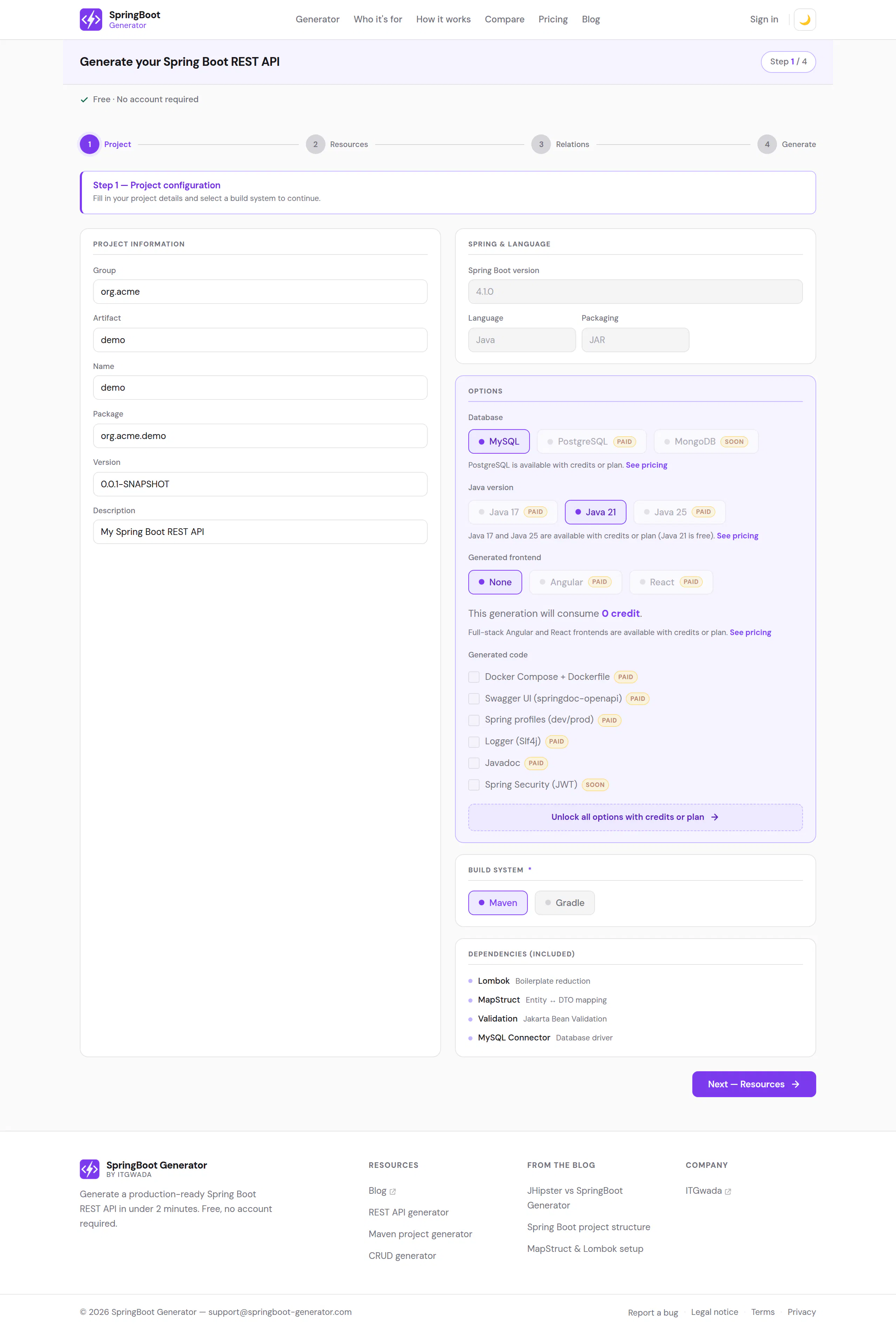Open Spring Boot project structure blog link
This screenshot has height=1331, width=896.
click(589, 1228)
